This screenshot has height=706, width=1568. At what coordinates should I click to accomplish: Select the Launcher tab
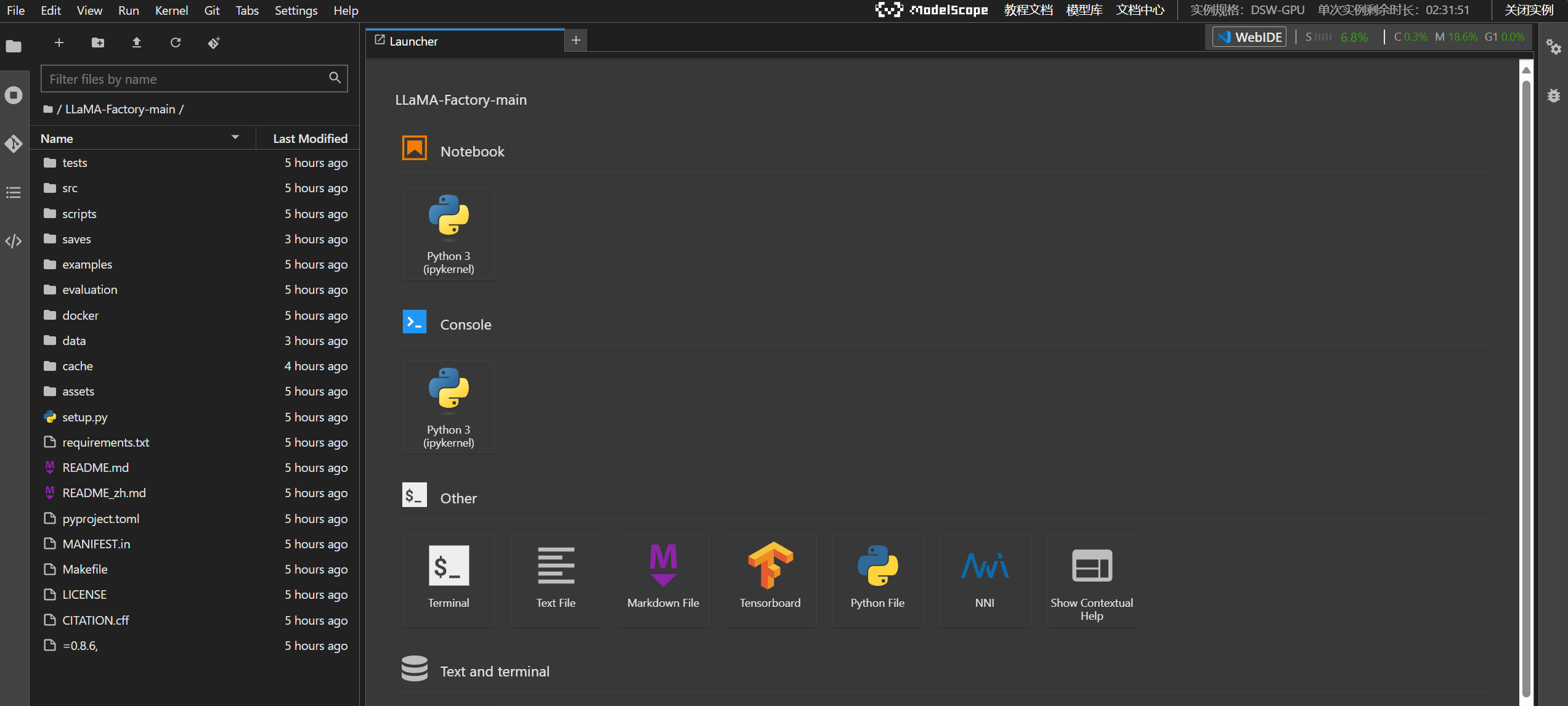pyautogui.click(x=465, y=41)
